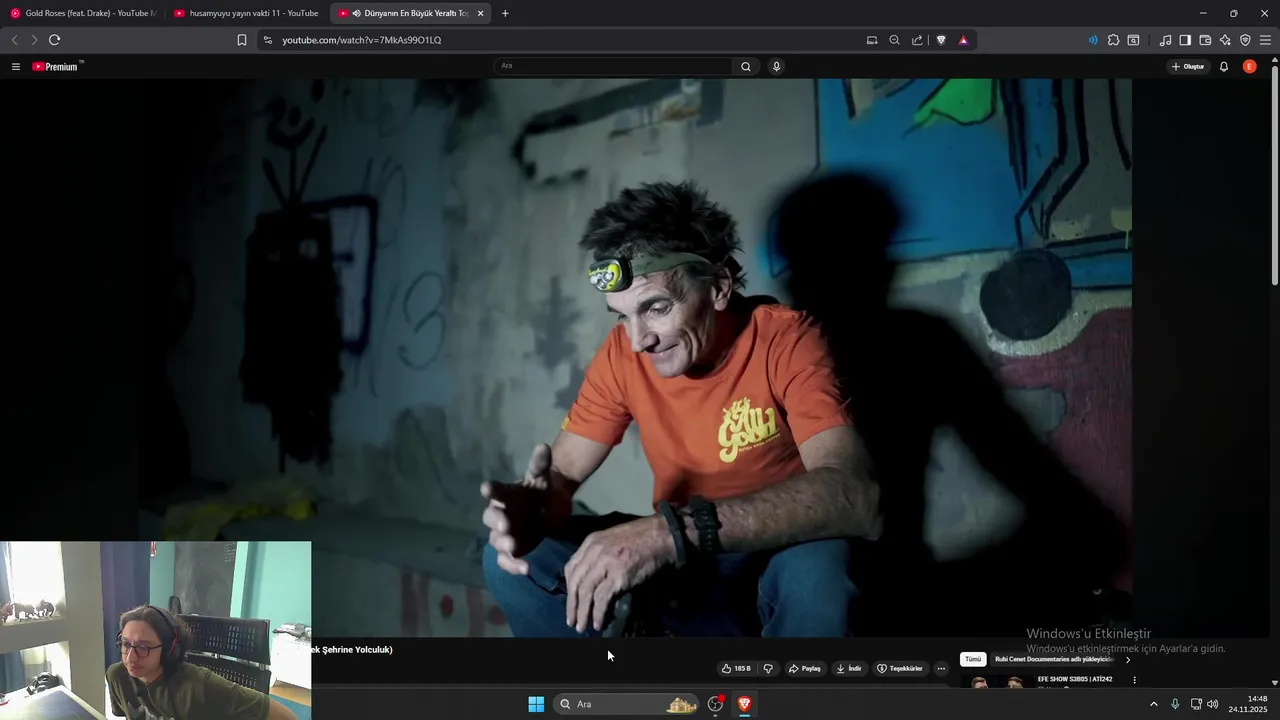
Task: Click the blue sound-wave toolbar icon
Action: (1093, 40)
